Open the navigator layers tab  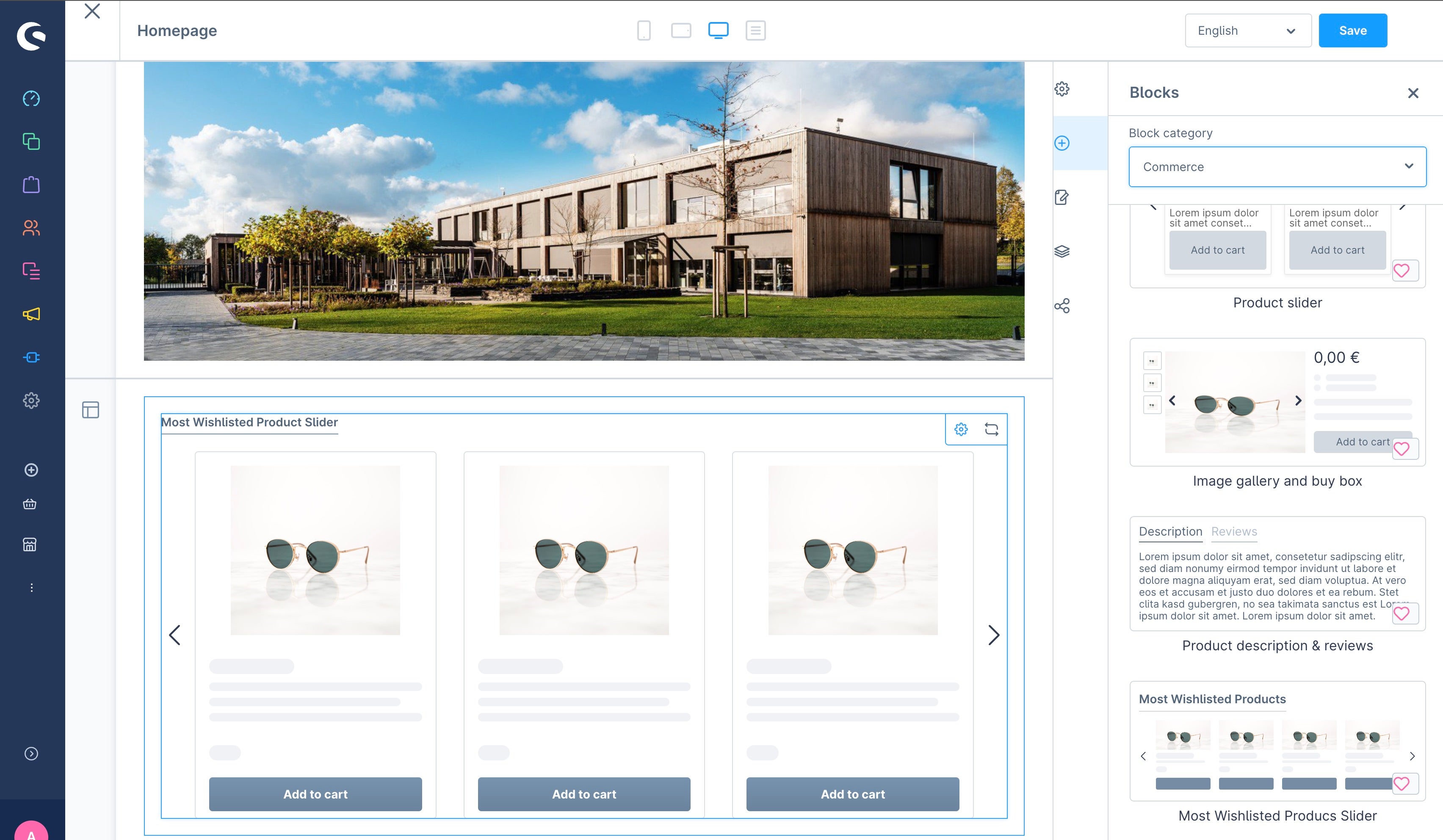tap(1062, 251)
